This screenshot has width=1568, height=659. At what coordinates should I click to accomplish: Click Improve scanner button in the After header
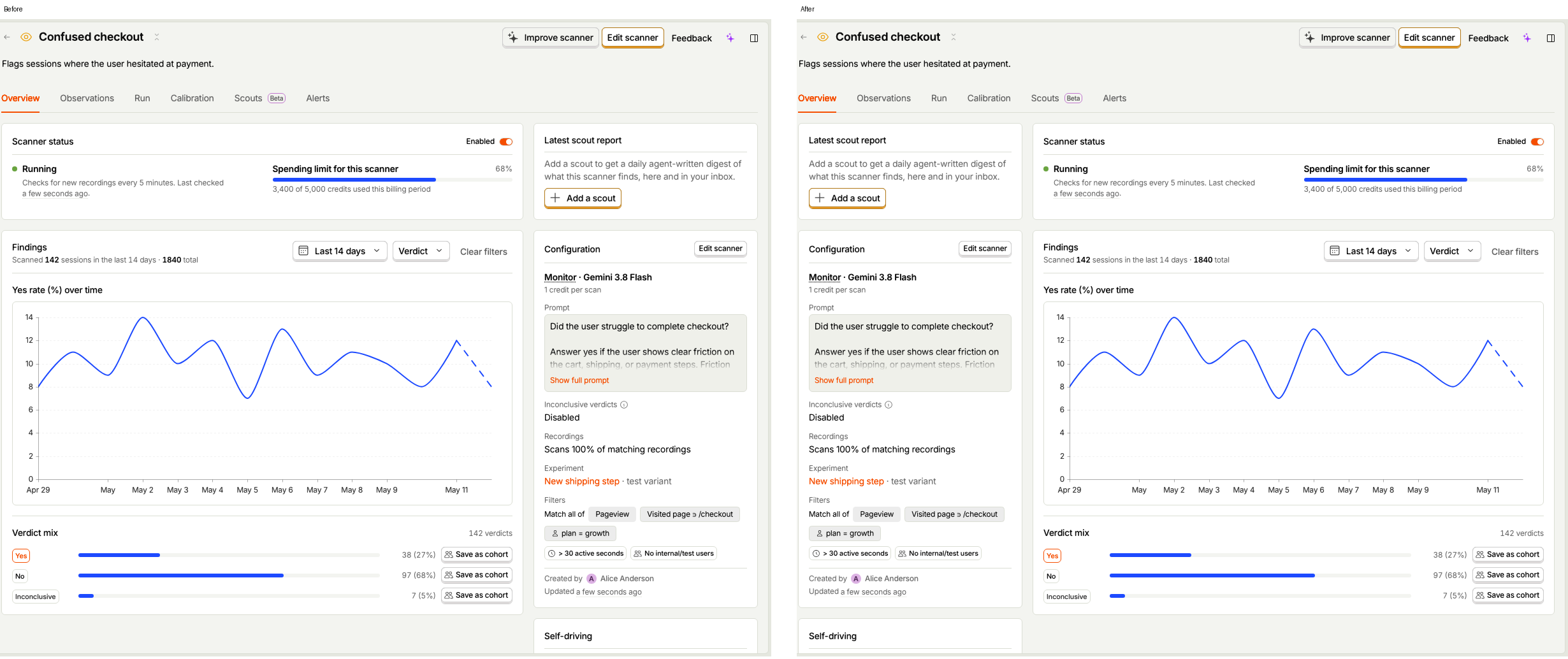1347,38
